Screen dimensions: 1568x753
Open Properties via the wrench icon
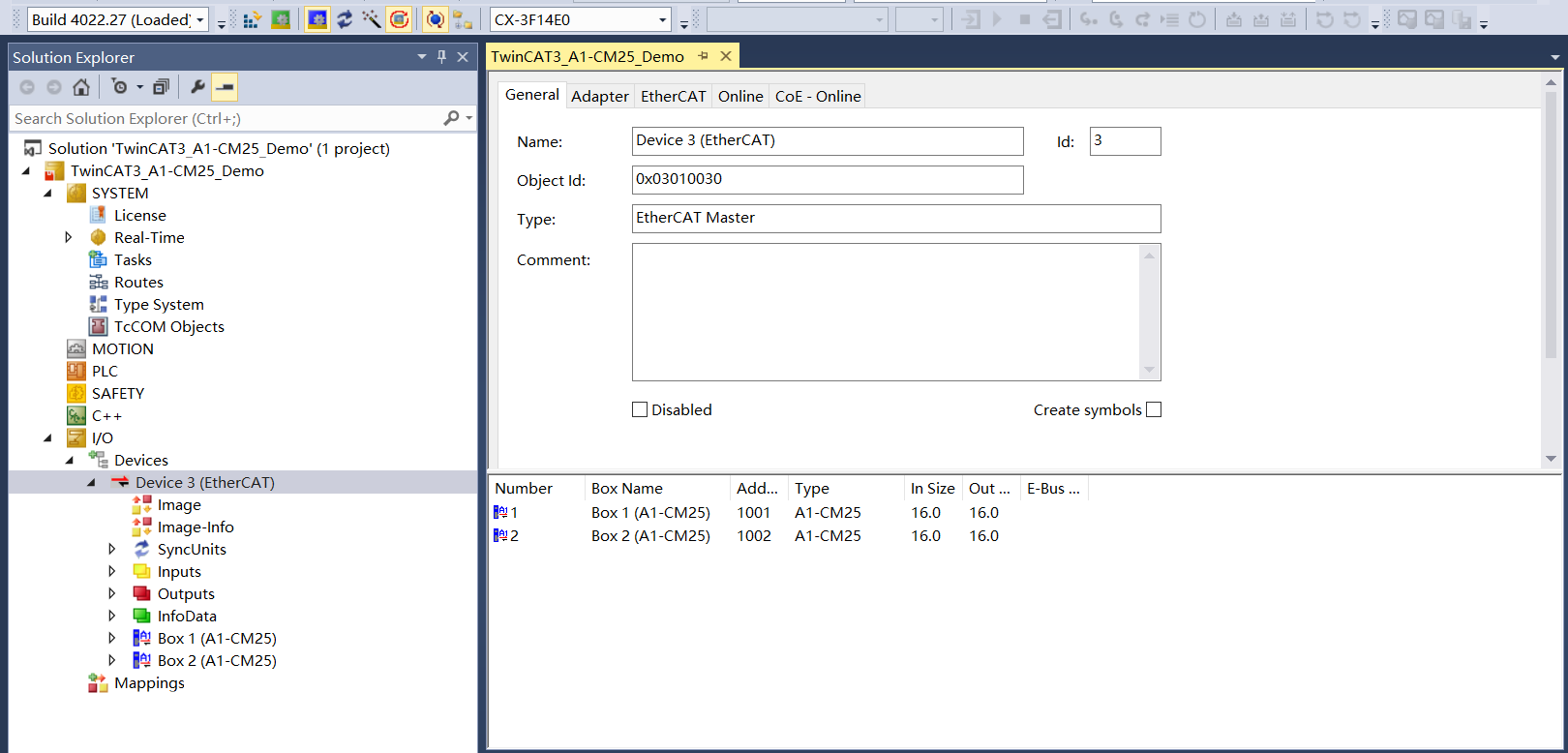(x=197, y=87)
